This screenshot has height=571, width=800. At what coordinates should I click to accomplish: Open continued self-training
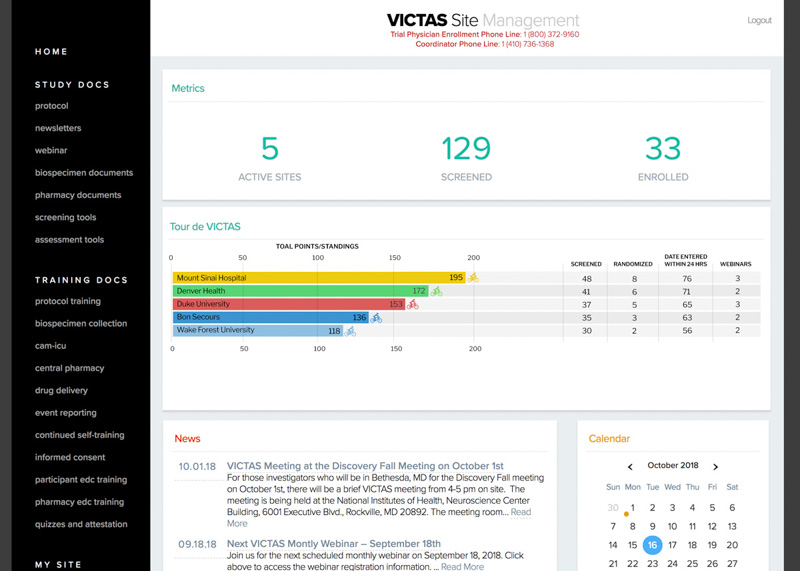80,435
